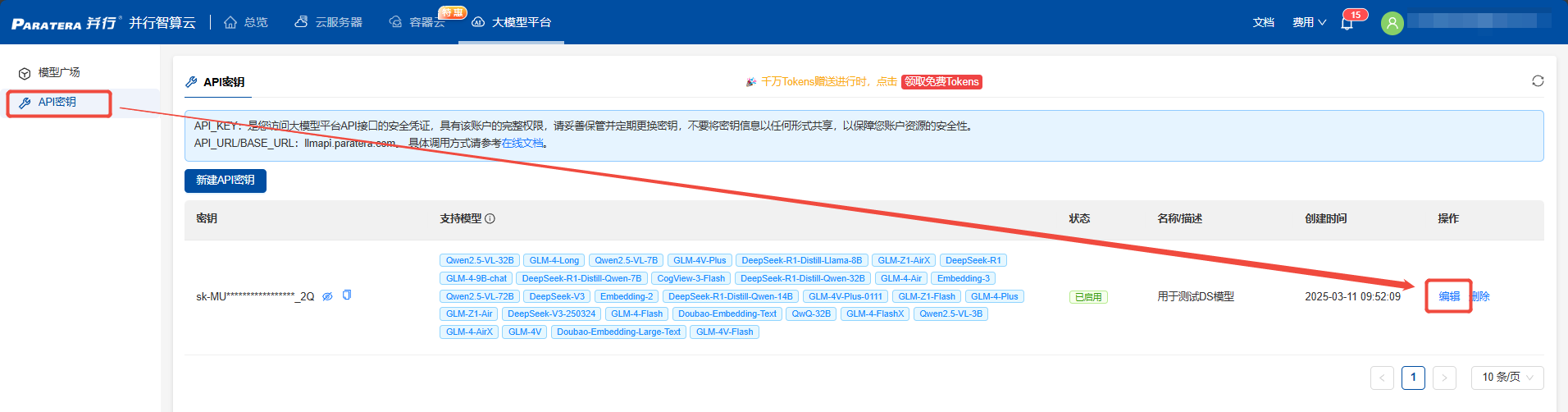Image resolution: width=1568 pixels, height=412 pixels.
Task: Click the GLM-4-9B-chat model tag
Action: tap(476, 279)
